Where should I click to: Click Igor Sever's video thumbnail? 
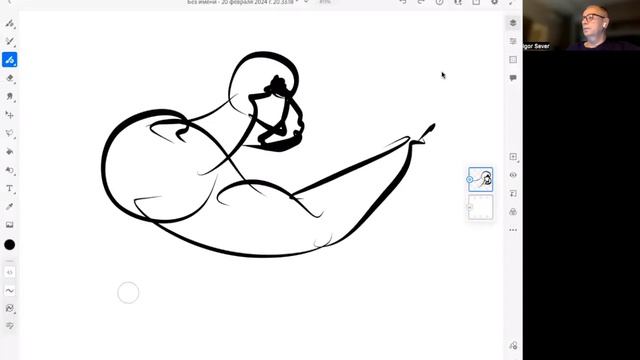[581, 25]
